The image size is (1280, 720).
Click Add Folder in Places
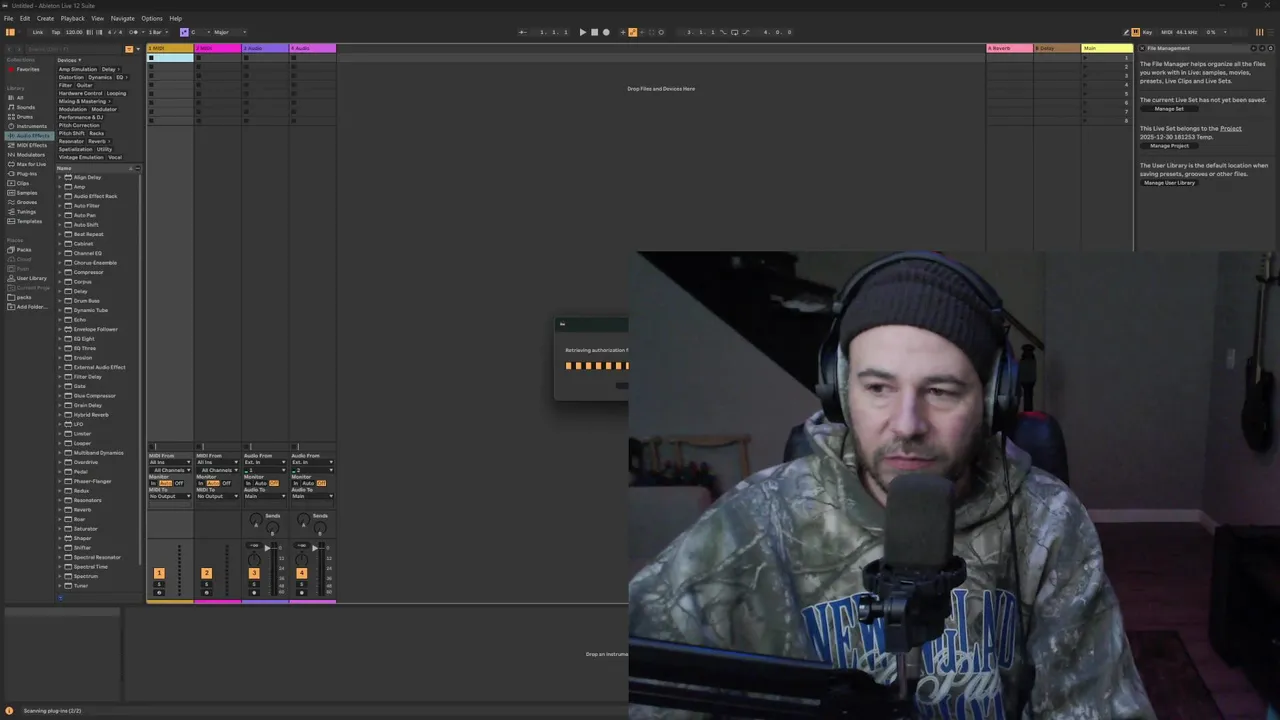coord(30,306)
